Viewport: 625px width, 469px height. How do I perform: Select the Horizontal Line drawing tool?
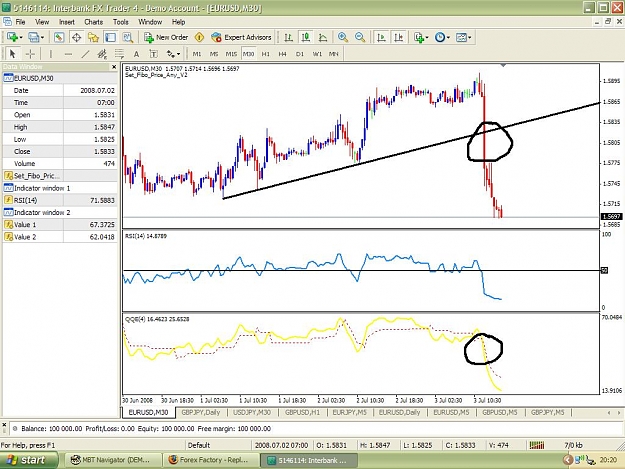[x=68, y=54]
